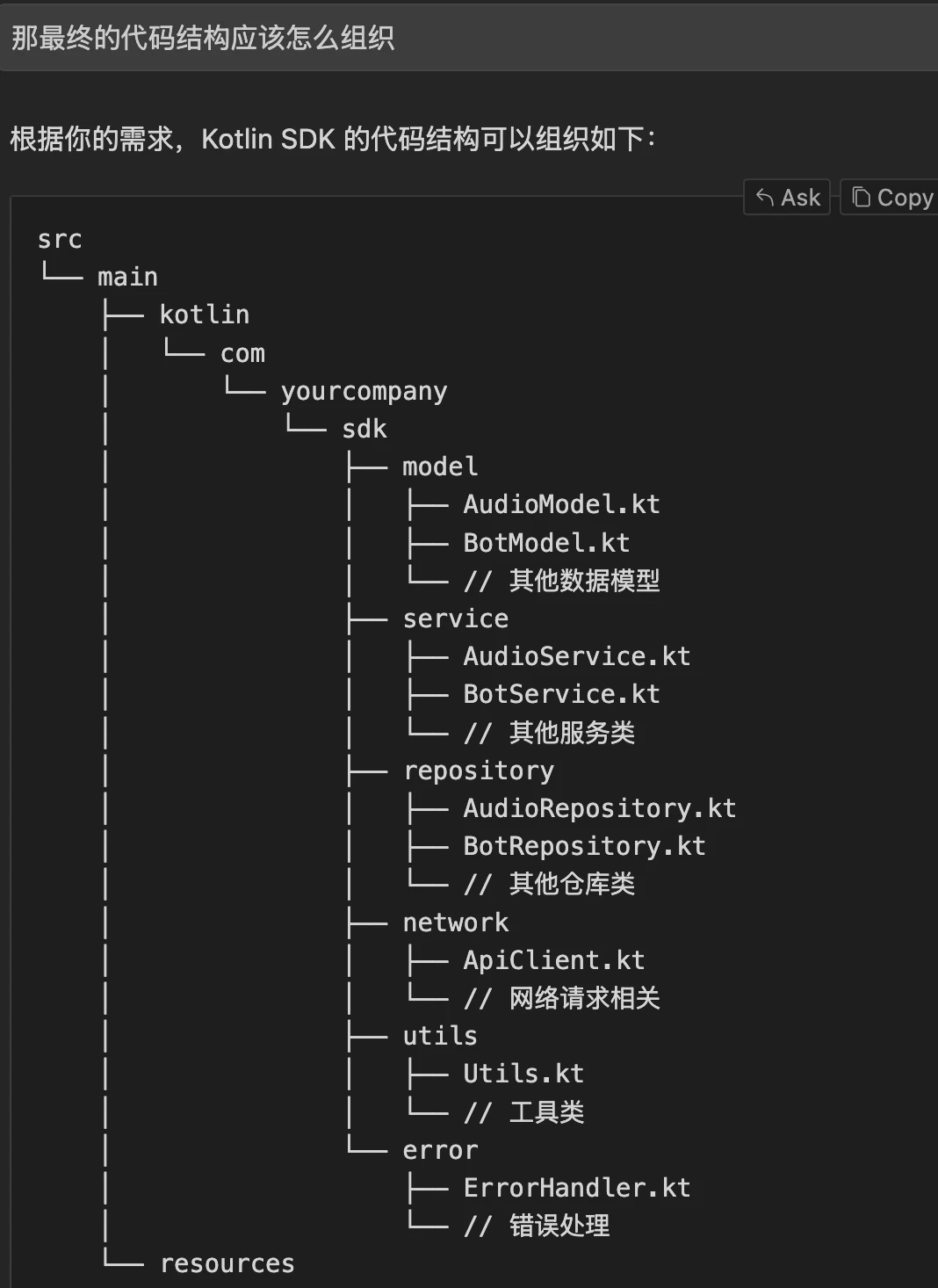Click the Kotlin SDK intro sentence
938x1288 pixels.
click(x=332, y=139)
